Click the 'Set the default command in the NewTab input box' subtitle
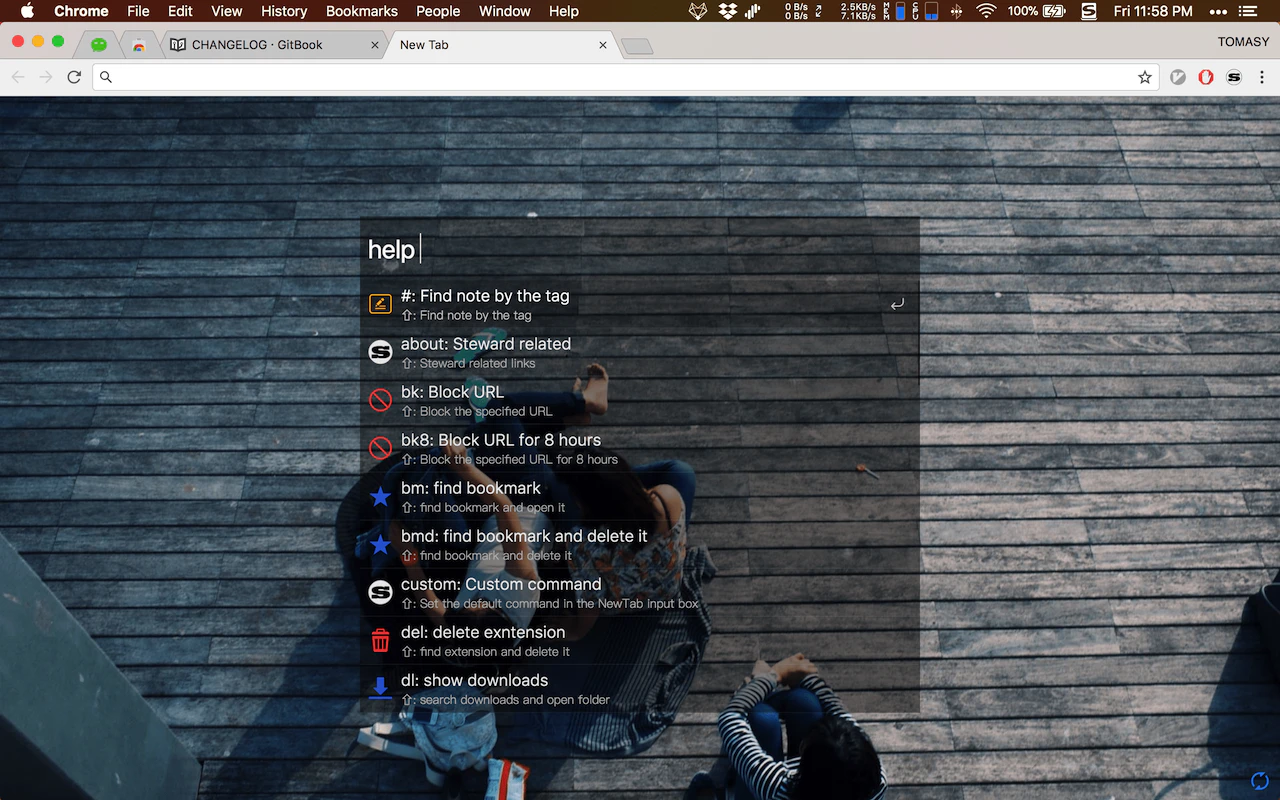Viewport: 1280px width, 800px height. pyautogui.click(x=559, y=603)
